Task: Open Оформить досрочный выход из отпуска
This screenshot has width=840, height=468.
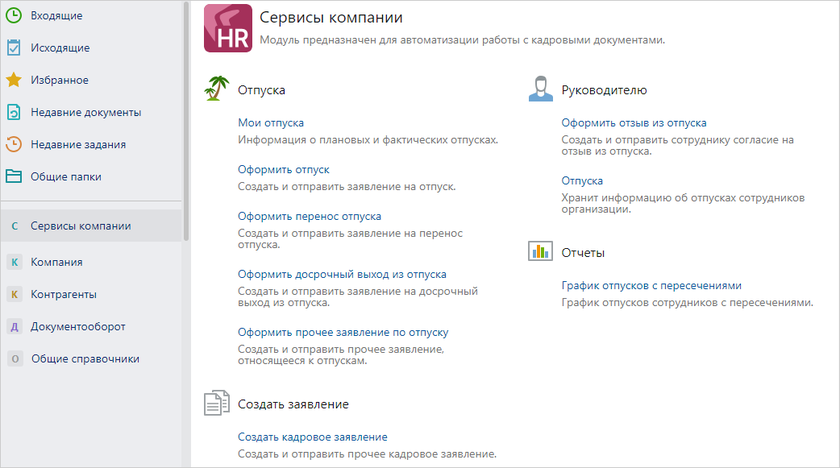Action: pyautogui.click(x=341, y=274)
